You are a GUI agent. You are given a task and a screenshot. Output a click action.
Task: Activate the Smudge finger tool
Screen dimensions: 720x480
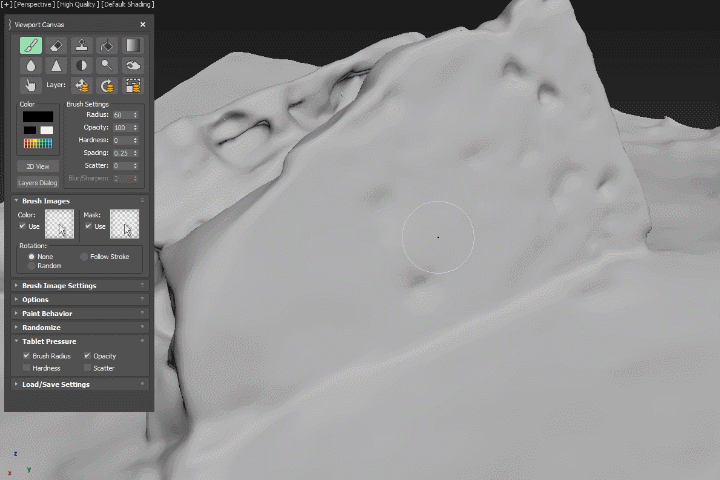30,86
